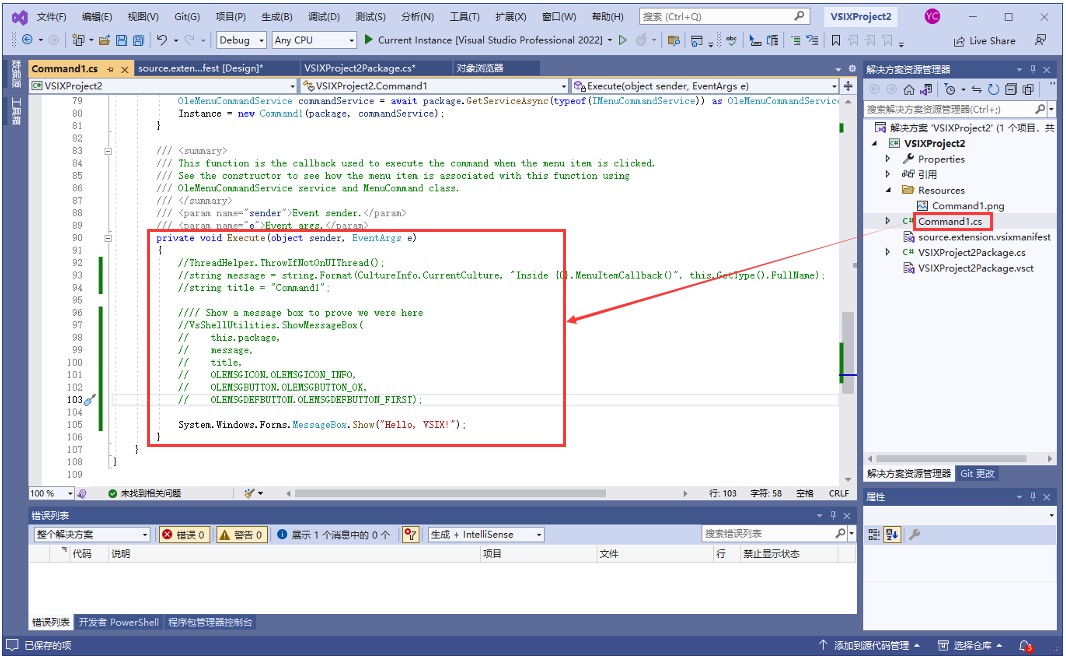
Task: Click 选择仓库 in status bar
Action: pos(970,645)
